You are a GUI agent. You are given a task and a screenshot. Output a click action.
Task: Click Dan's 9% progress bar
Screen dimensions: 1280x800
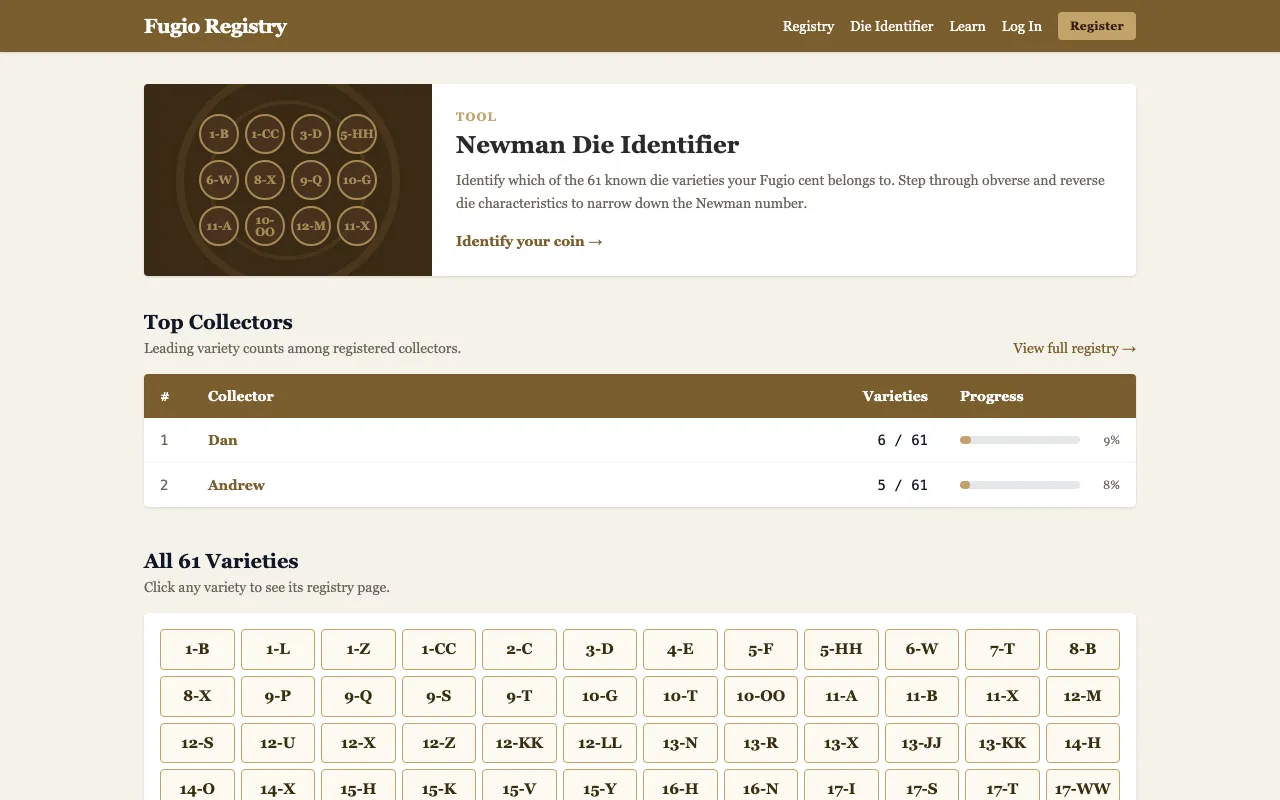coord(1020,440)
